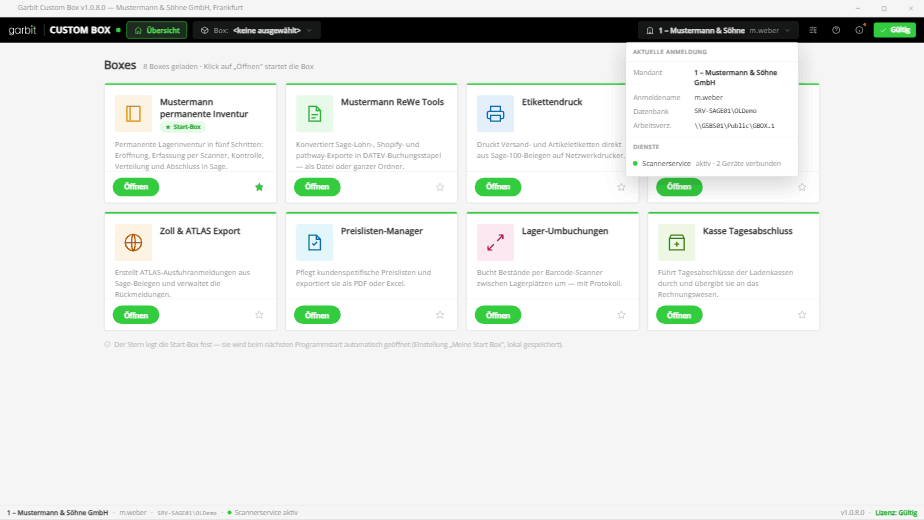Expand the Box selector dropdown
The image size is (924, 520).
(x=257, y=30)
